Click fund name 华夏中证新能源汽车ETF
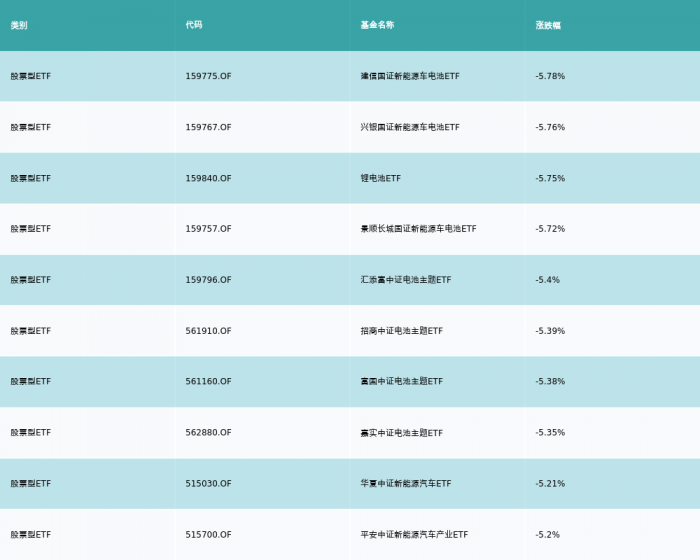The image size is (700, 560). point(406,484)
